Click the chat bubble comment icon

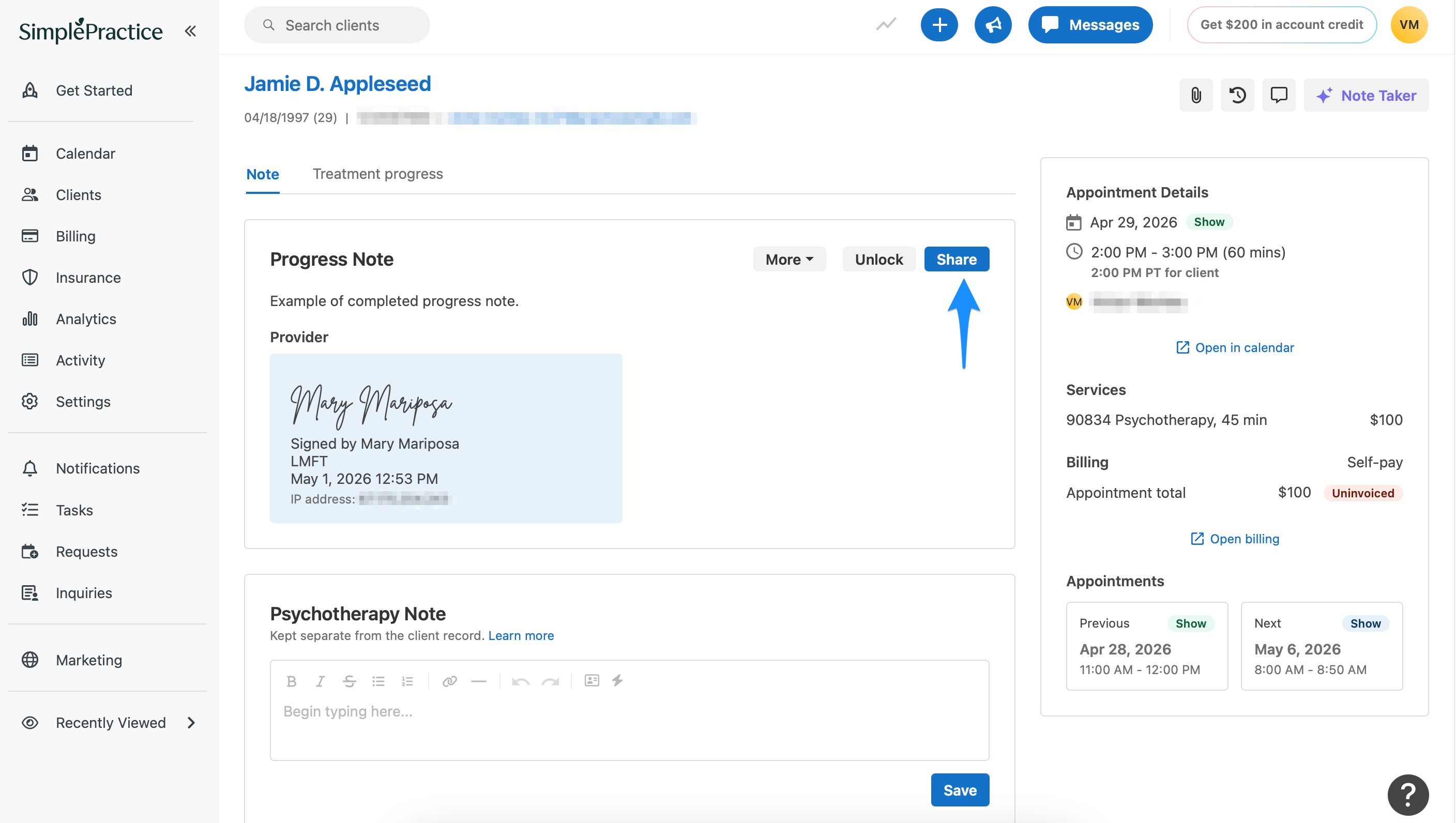pos(1279,95)
